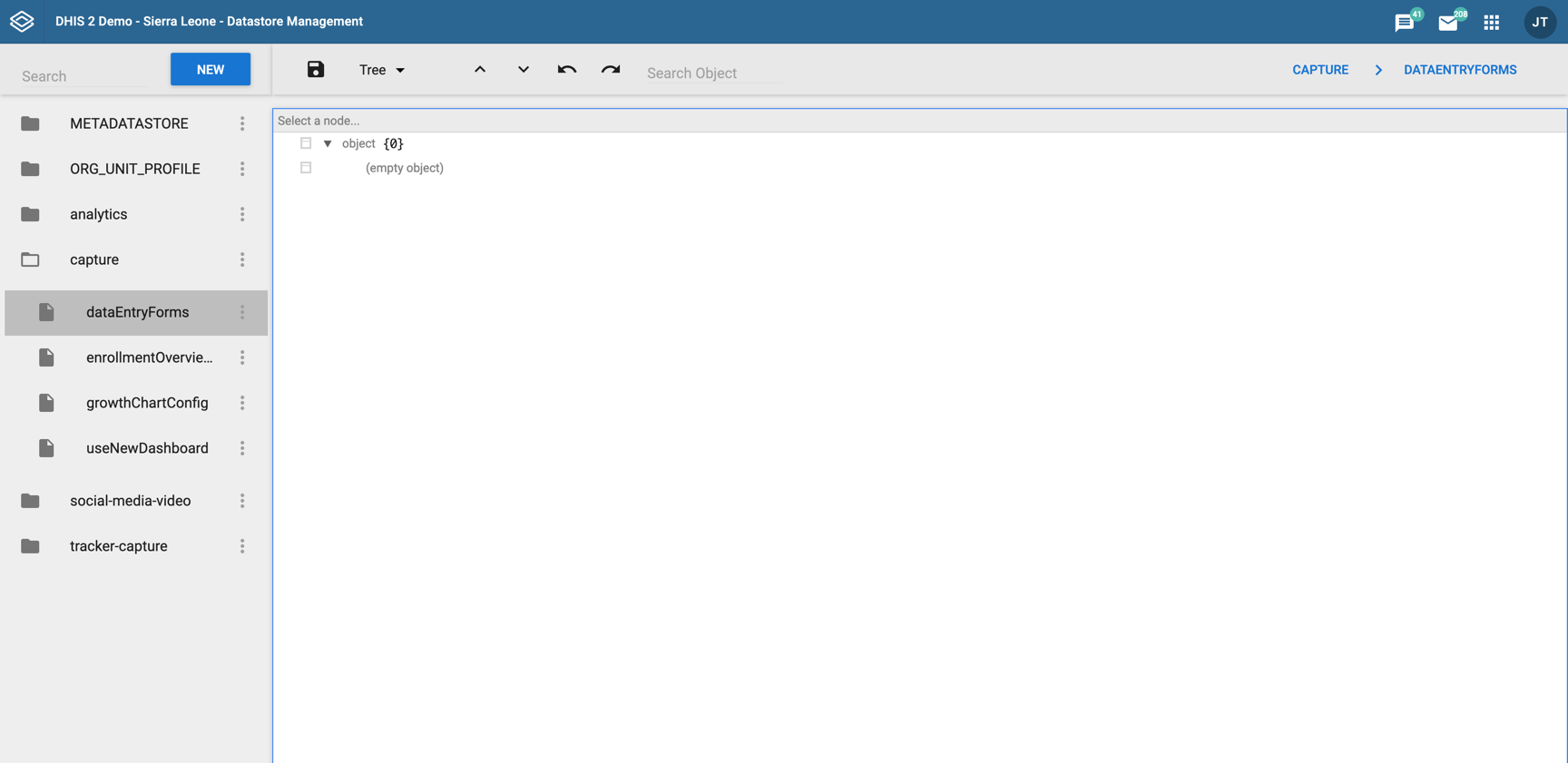The width and height of the screenshot is (1568, 763).
Task: Go to next search result arrow
Action: 524,69
